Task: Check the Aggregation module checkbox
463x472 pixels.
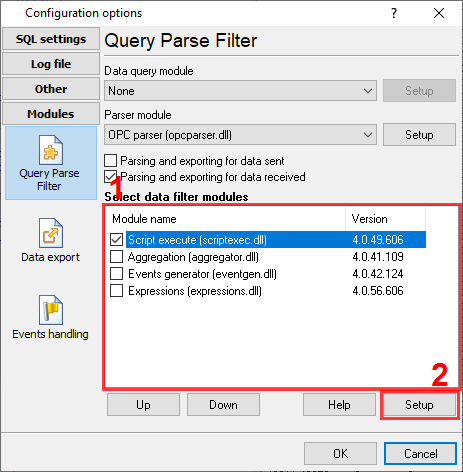Action: pyautogui.click(x=116, y=257)
